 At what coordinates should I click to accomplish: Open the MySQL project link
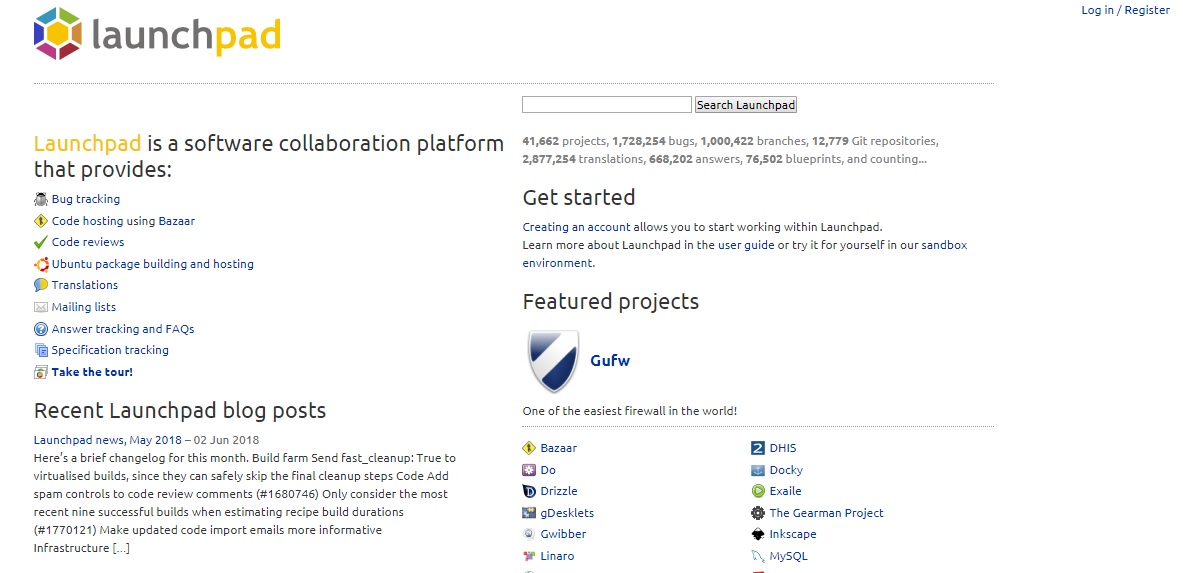788,556
